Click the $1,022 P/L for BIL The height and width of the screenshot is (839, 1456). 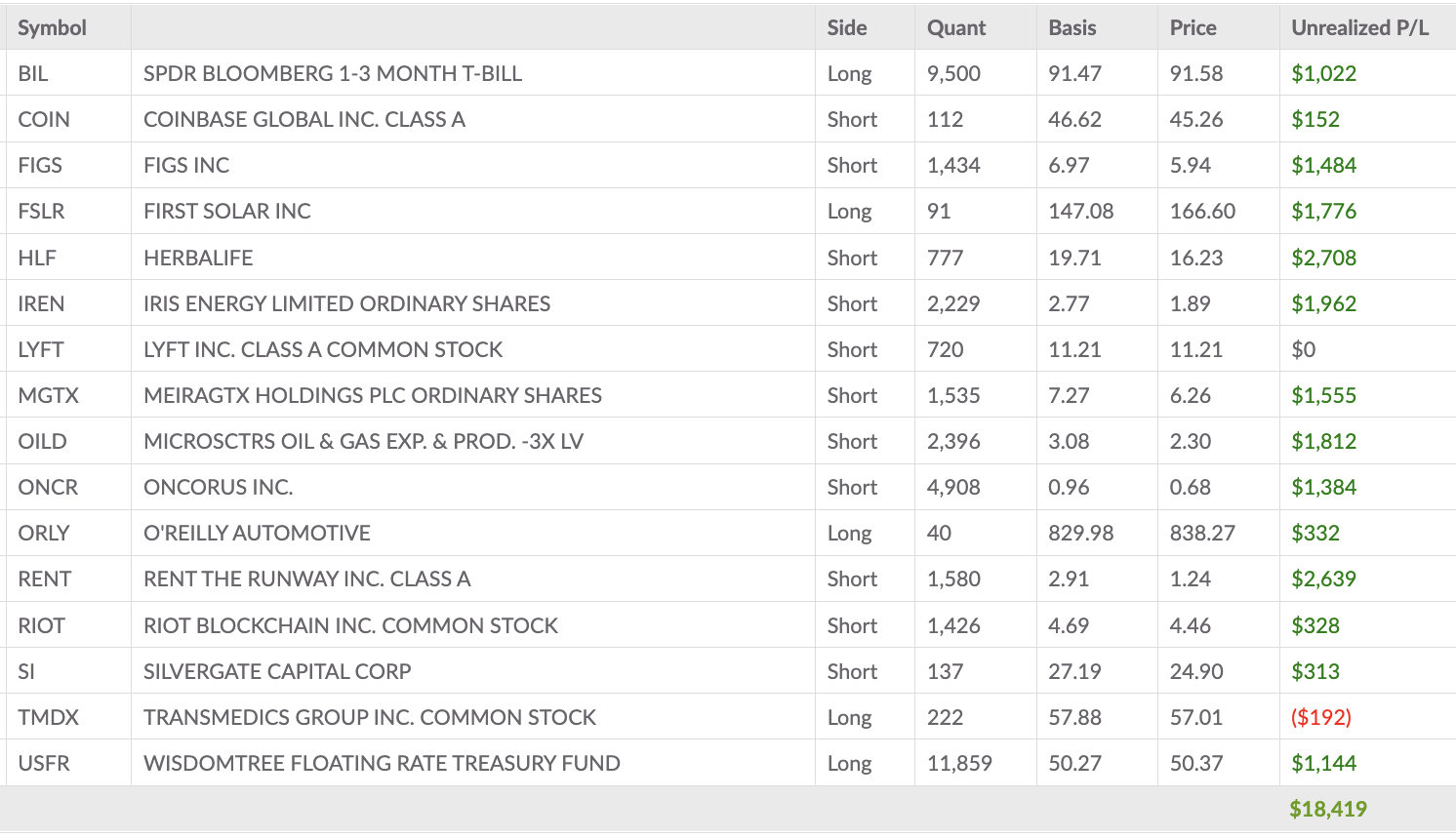1324,73
